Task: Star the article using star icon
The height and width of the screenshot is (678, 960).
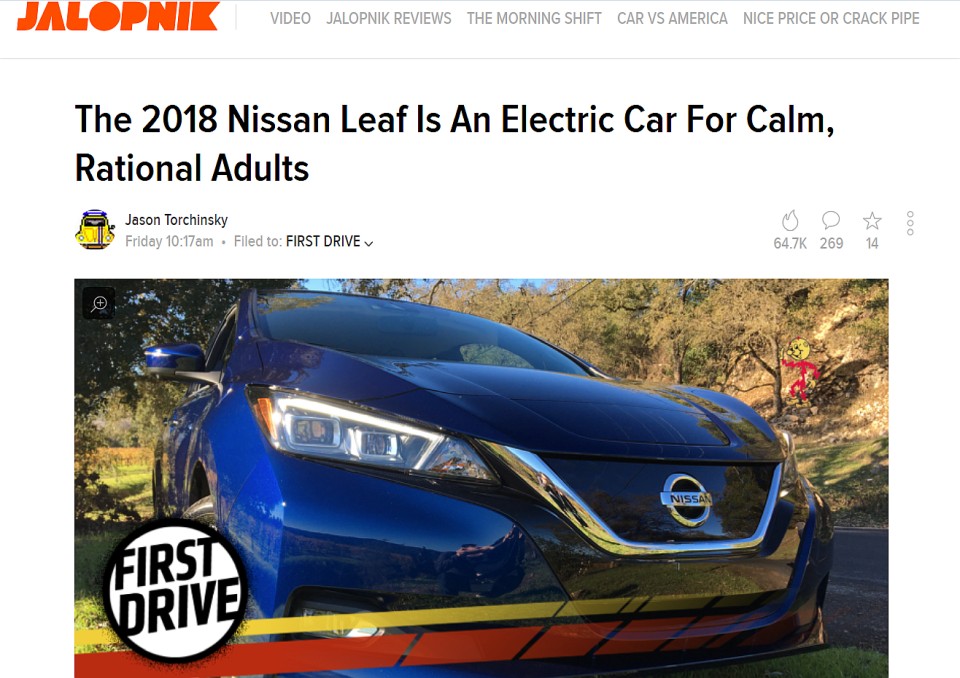Action: [x=872, y=220]
